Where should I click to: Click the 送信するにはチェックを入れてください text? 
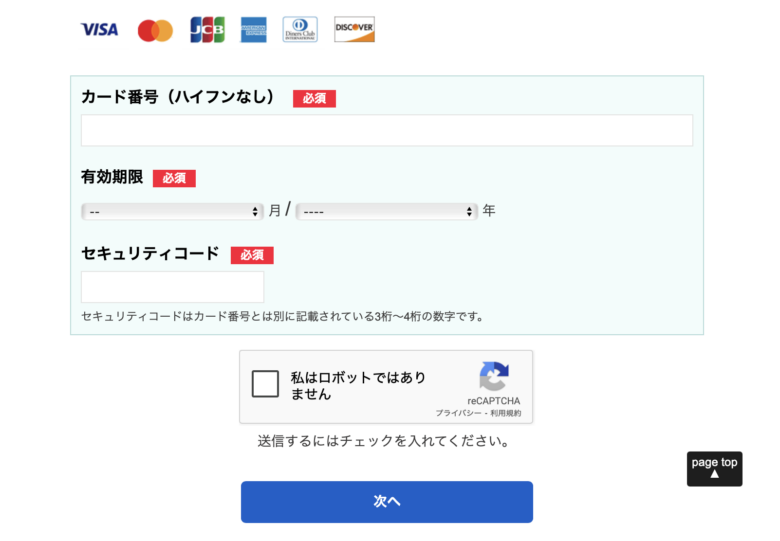tap(384, 441)
